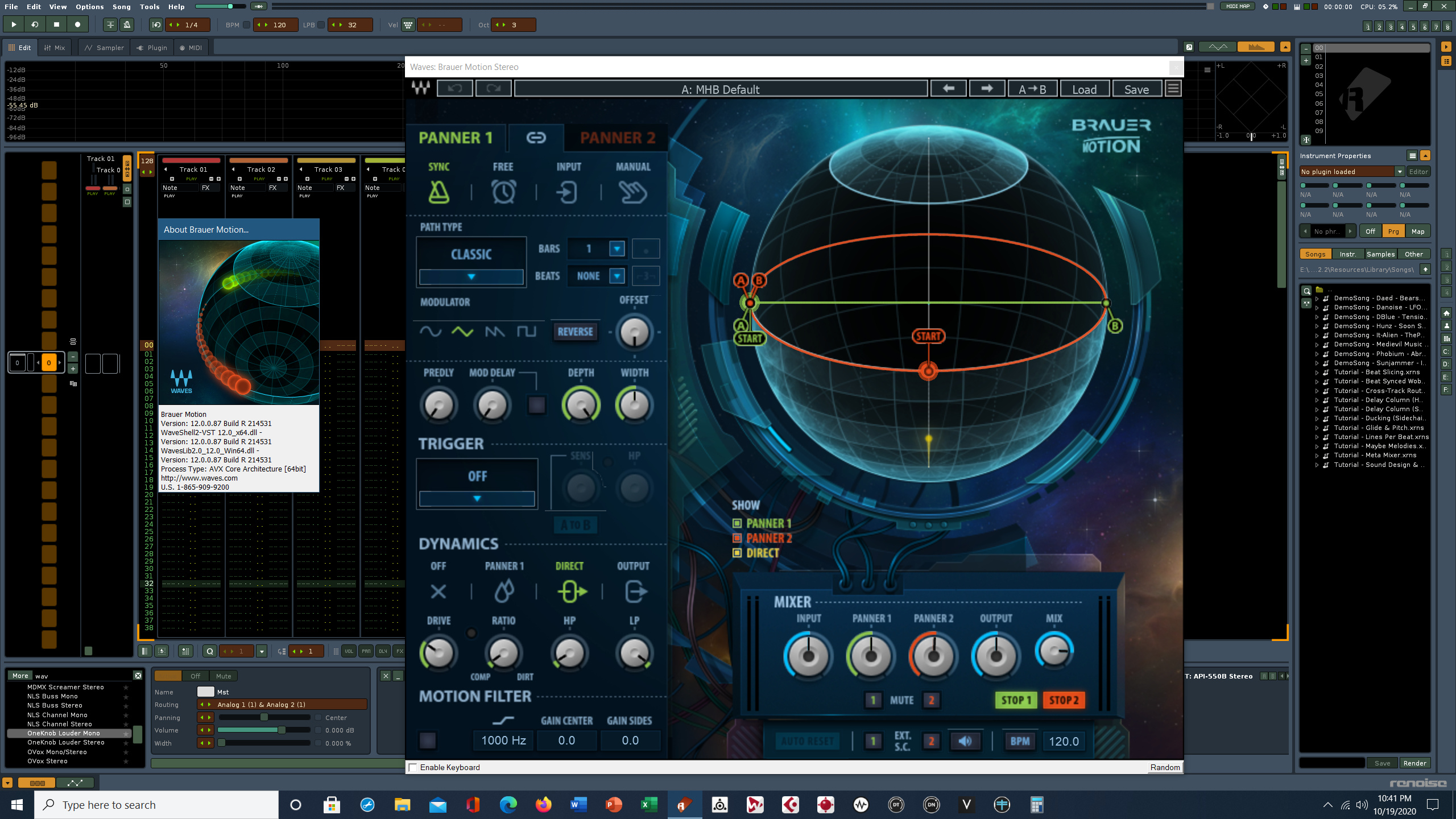Select the INPUT mode icon
1456x819 pixels.
(568, 192)
